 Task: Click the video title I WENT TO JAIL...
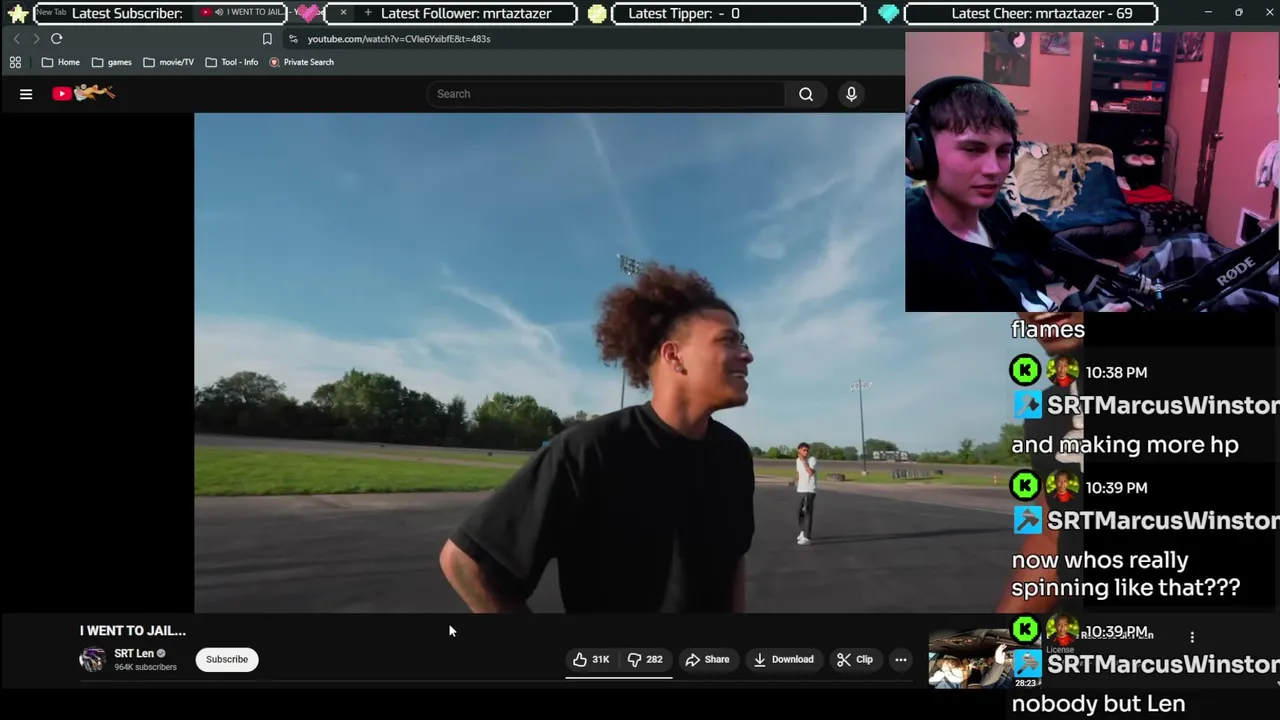coord(133,631)
